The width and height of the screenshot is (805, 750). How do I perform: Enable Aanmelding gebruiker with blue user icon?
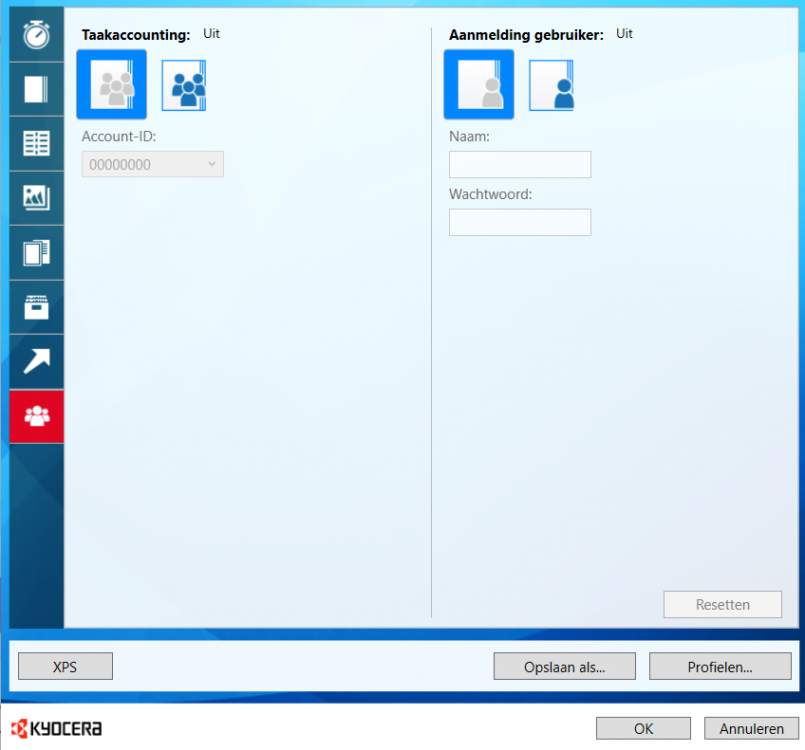pos(551,85)
